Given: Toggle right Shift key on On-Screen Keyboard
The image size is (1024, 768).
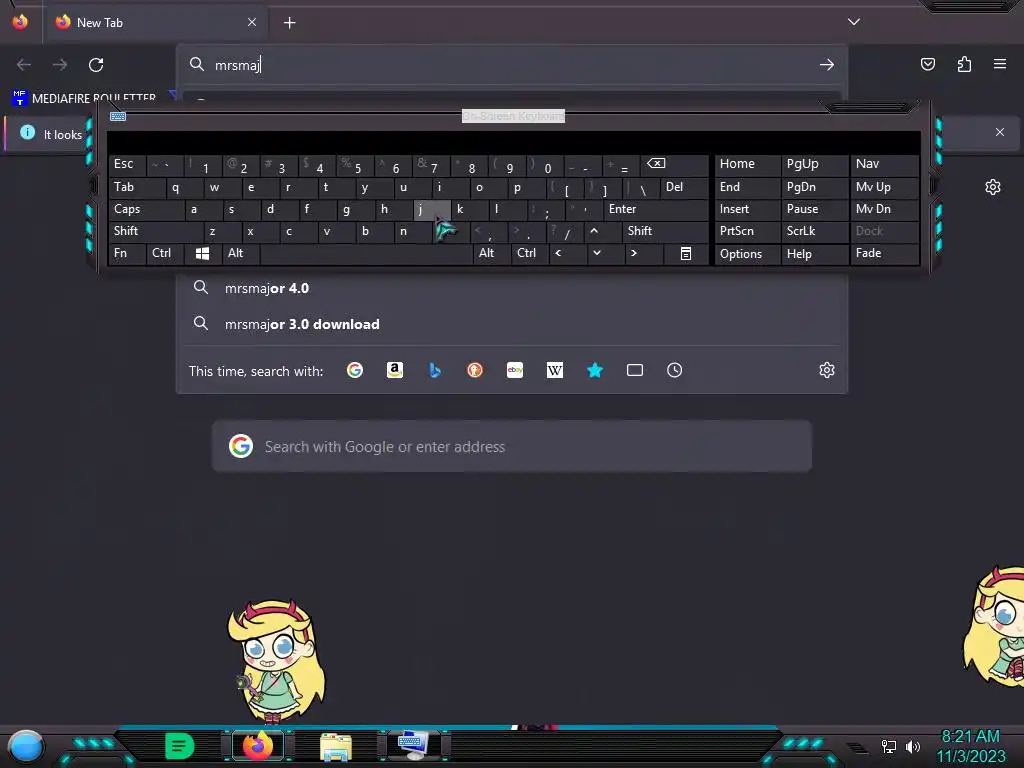Looking at the screenshot, I should pos(665,231).
